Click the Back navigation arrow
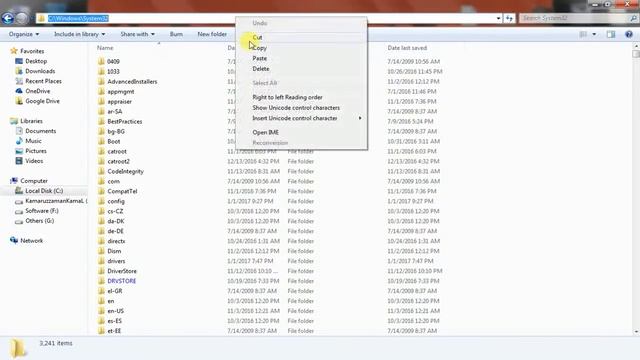Viewport: 640px width, 360px height. (x=8, y=18)
